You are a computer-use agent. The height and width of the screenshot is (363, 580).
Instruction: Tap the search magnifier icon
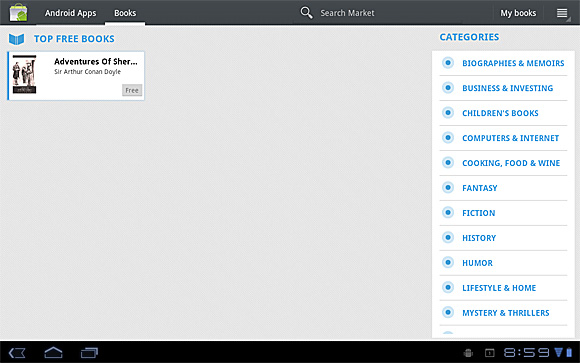306,13
